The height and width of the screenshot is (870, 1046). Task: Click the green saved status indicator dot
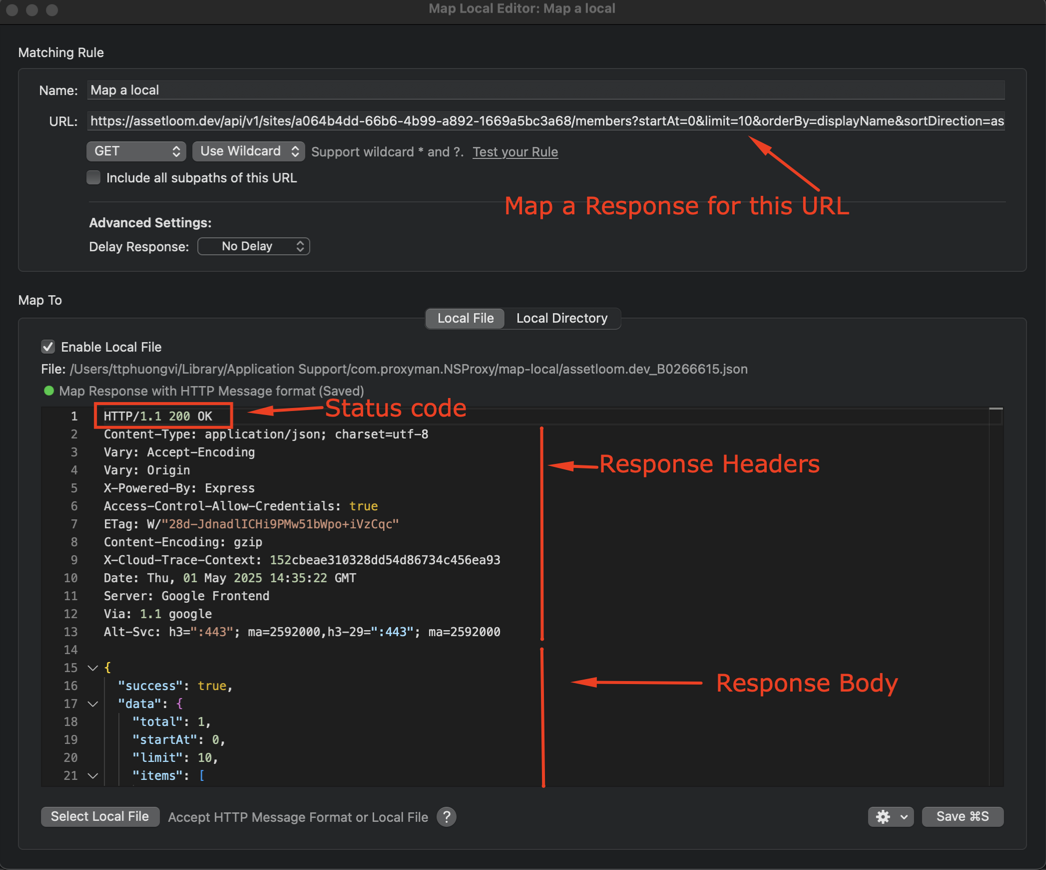49,391
